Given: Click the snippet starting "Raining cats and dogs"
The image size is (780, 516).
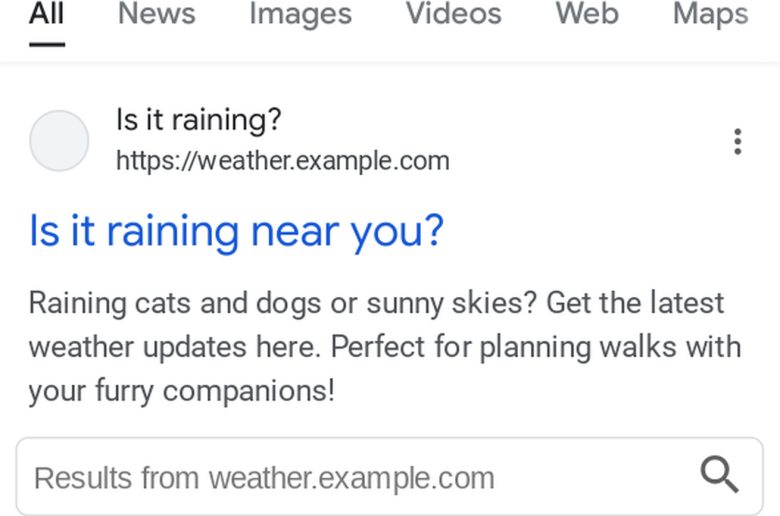Looking at the screenshot, I should coord(385,346).
